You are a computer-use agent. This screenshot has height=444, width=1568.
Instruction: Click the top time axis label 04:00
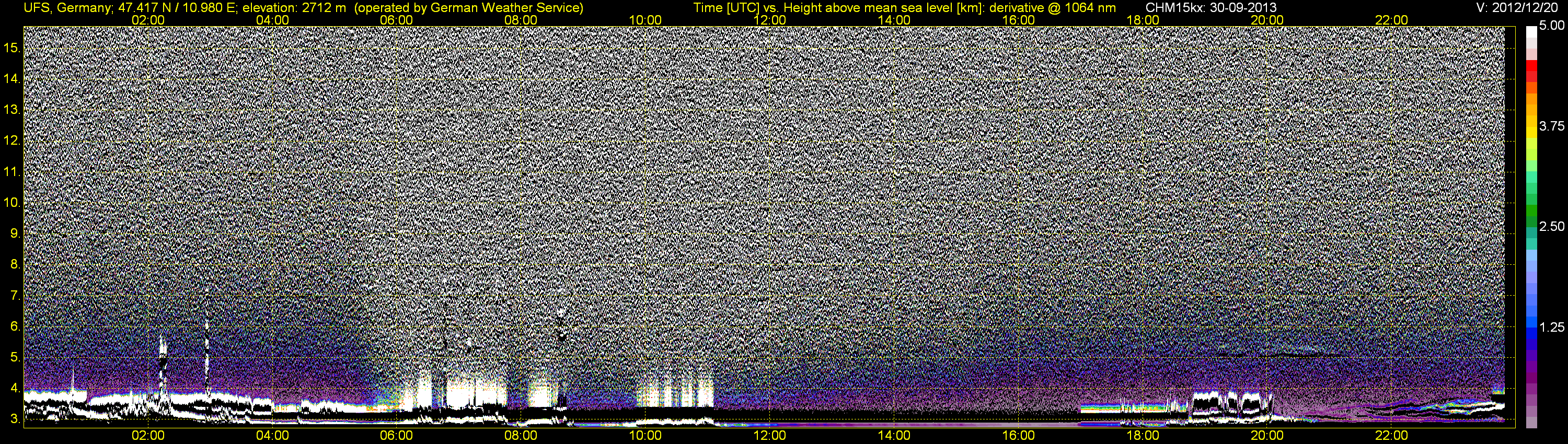[x=272, y=20]
